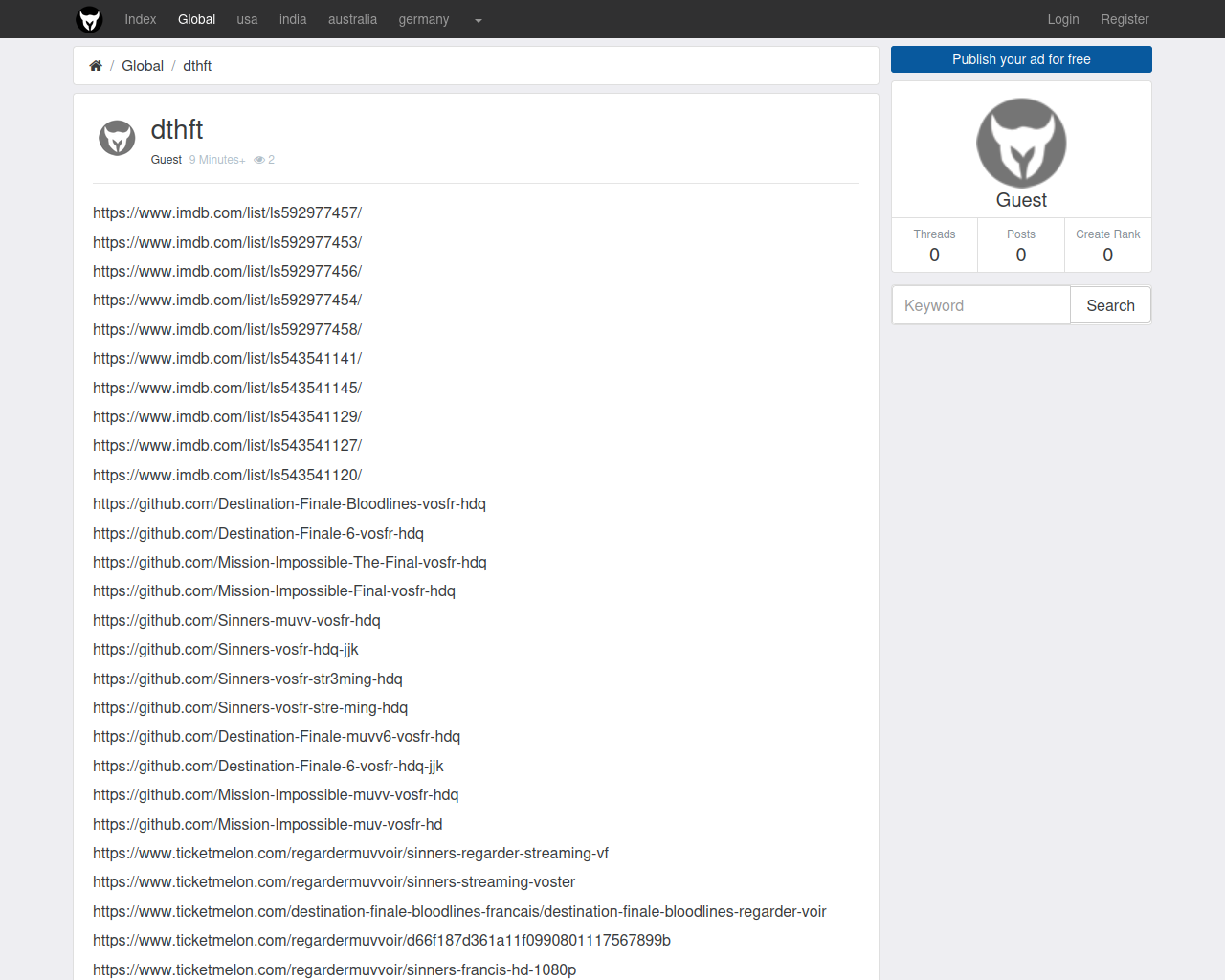This screenshot has width=1225, height=980.
Task: Click github Destination-Finale-6-vosfr-hdq-jjk line
Action: (x=268, y=766)
